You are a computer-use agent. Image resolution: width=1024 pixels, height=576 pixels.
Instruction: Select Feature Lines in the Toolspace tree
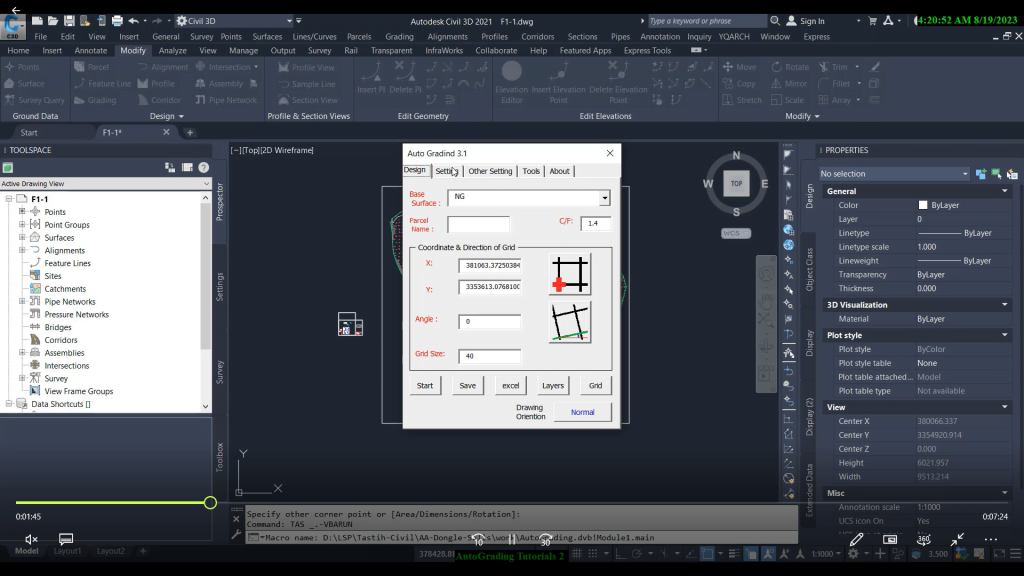click(67, 263)
